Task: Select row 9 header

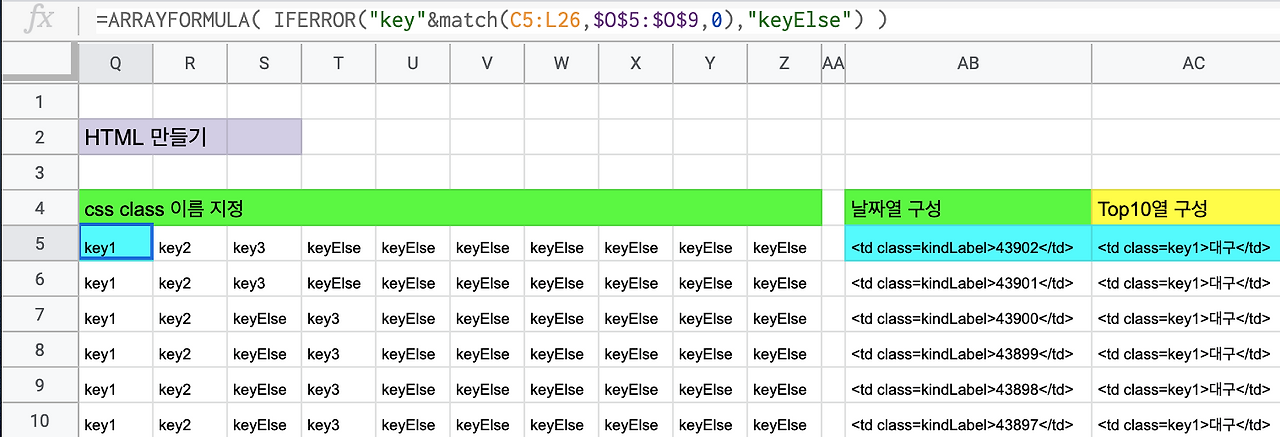Action: pos(39,386)
